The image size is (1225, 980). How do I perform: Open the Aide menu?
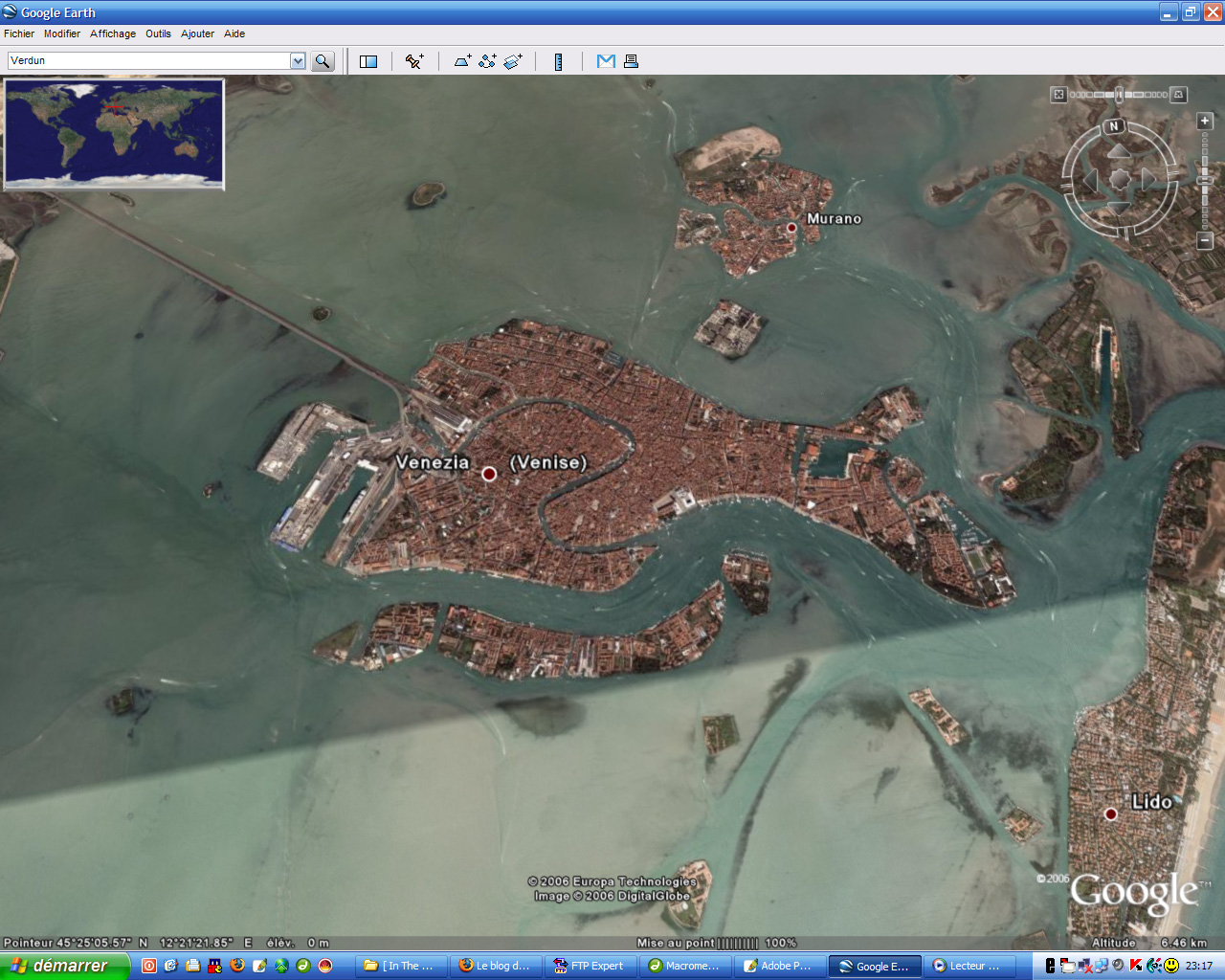pos(234,33)
